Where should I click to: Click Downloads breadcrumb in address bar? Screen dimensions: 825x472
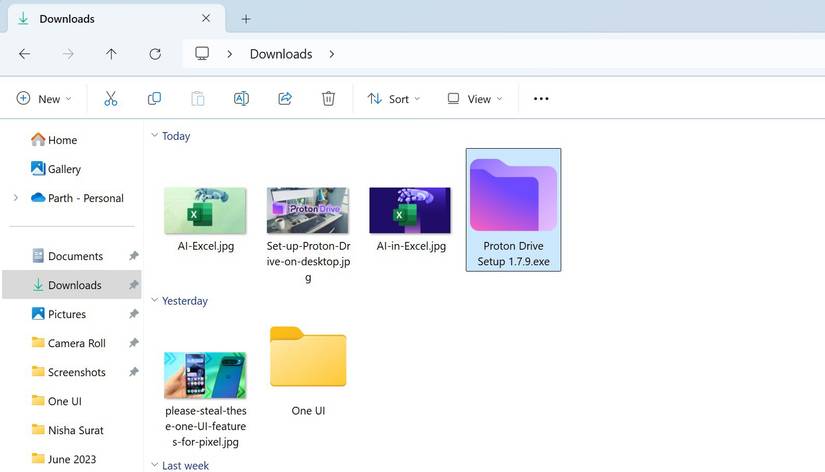coord(281,54)
